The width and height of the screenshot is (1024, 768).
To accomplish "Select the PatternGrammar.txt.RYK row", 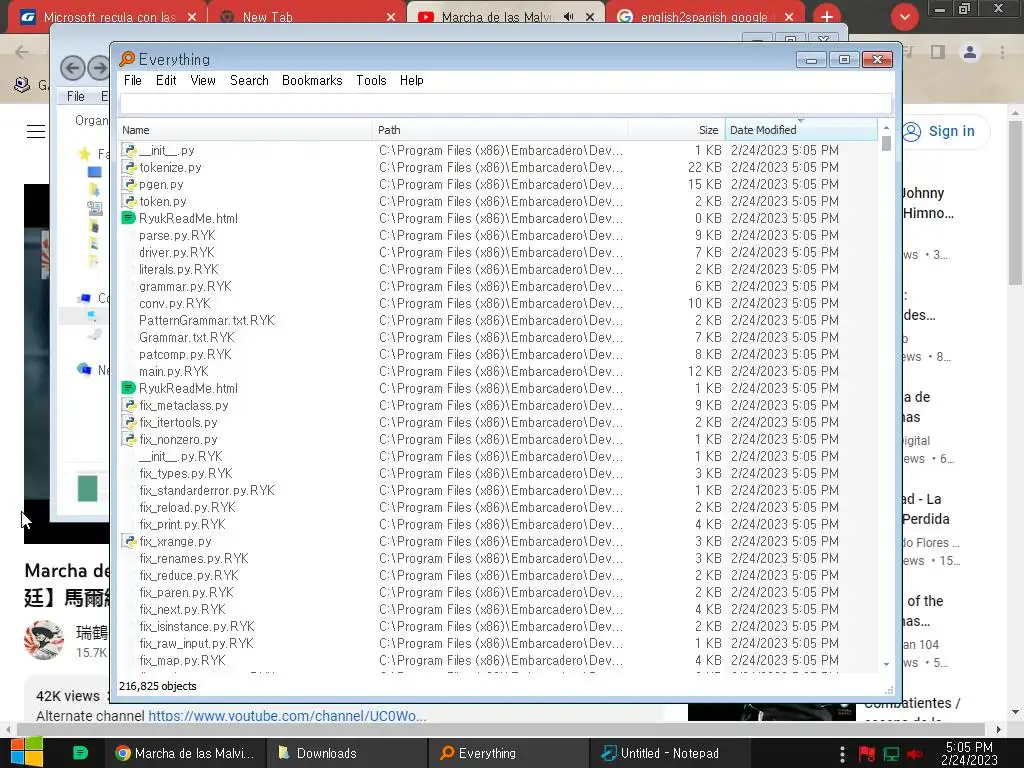I will [x=498, y=320].
